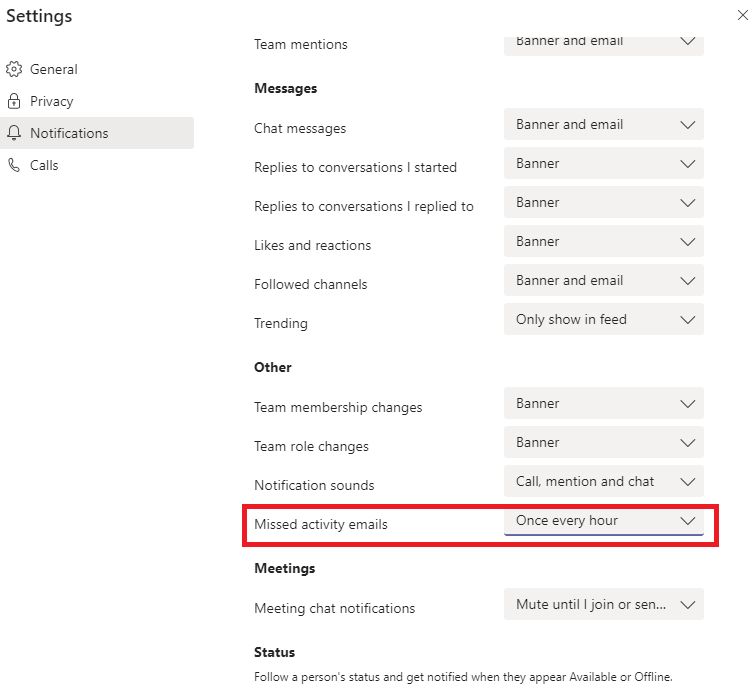750x691 pixels.
Task: Click the General gear icon
Action: click(14, 69)
